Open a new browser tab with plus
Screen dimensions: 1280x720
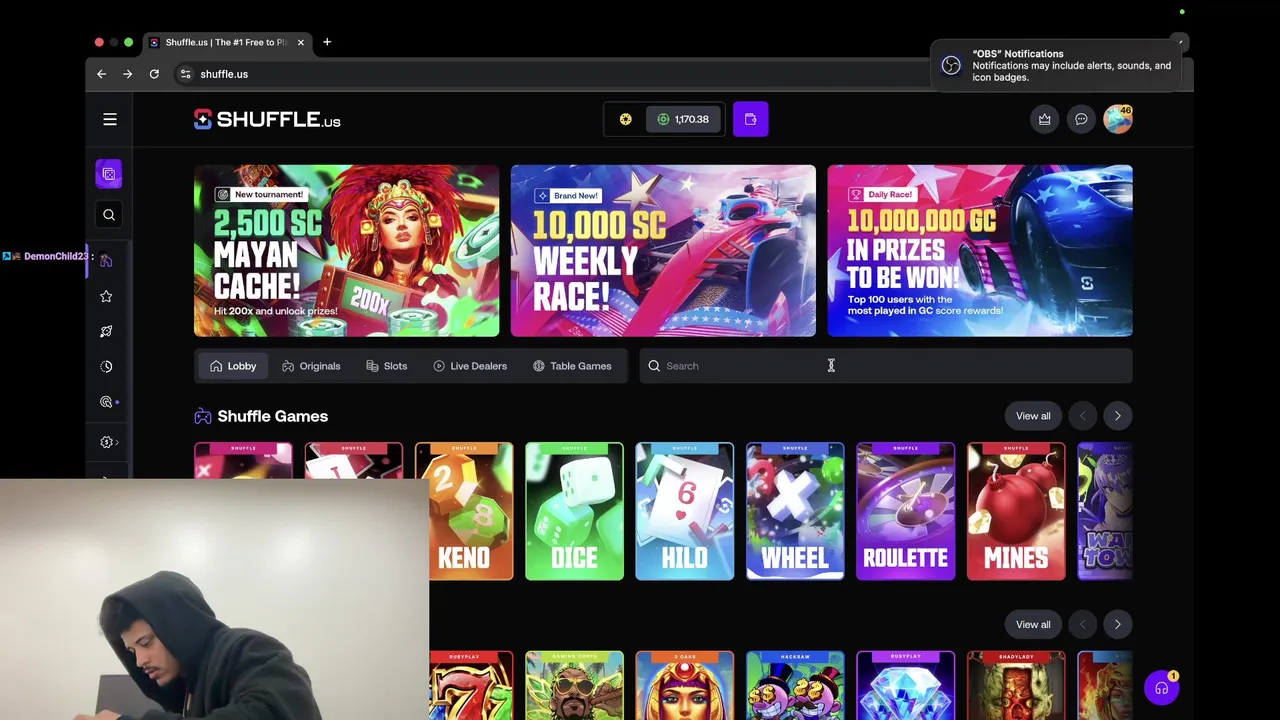click(327, 42)
